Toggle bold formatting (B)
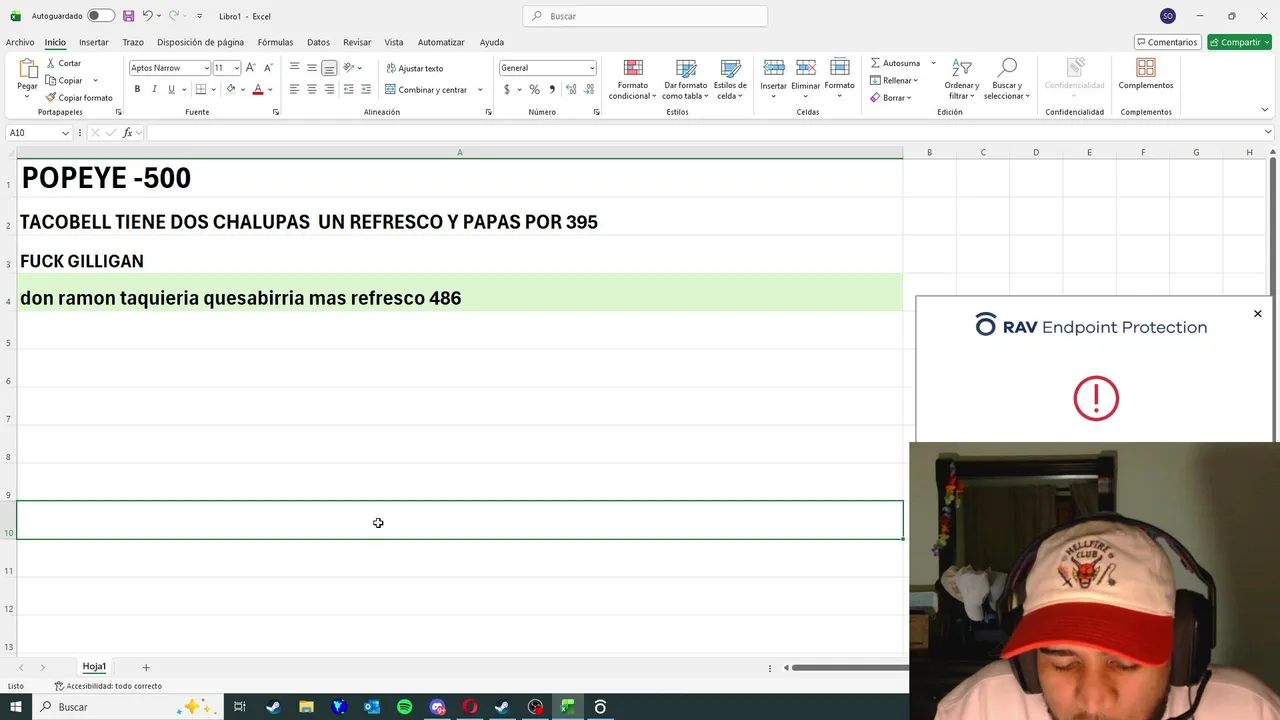The image size is (1280, 720). pos(137,89)
